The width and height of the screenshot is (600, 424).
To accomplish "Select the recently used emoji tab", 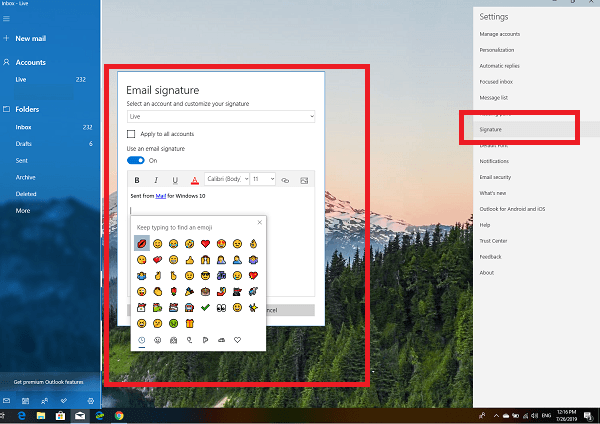I will click(x=142, y=340).
